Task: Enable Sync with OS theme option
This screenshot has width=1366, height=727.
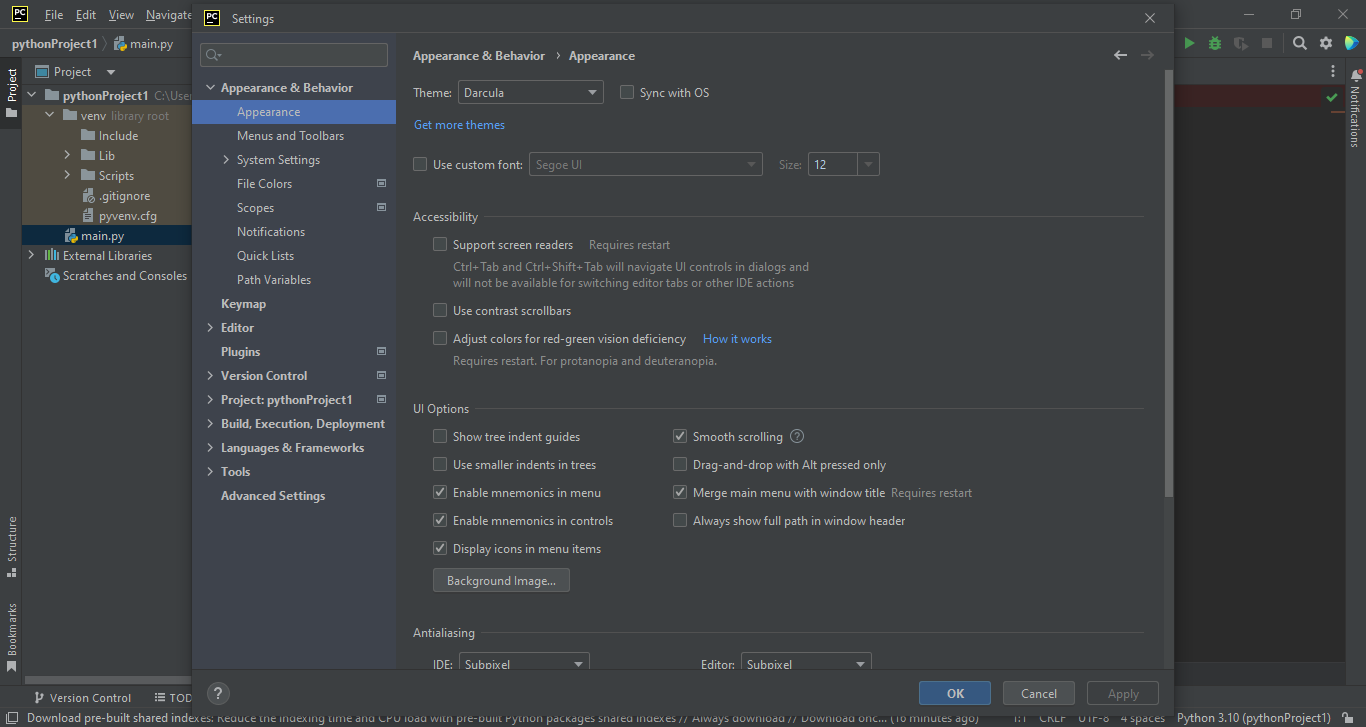Action: pyautogui.click(x=627, y=92)
